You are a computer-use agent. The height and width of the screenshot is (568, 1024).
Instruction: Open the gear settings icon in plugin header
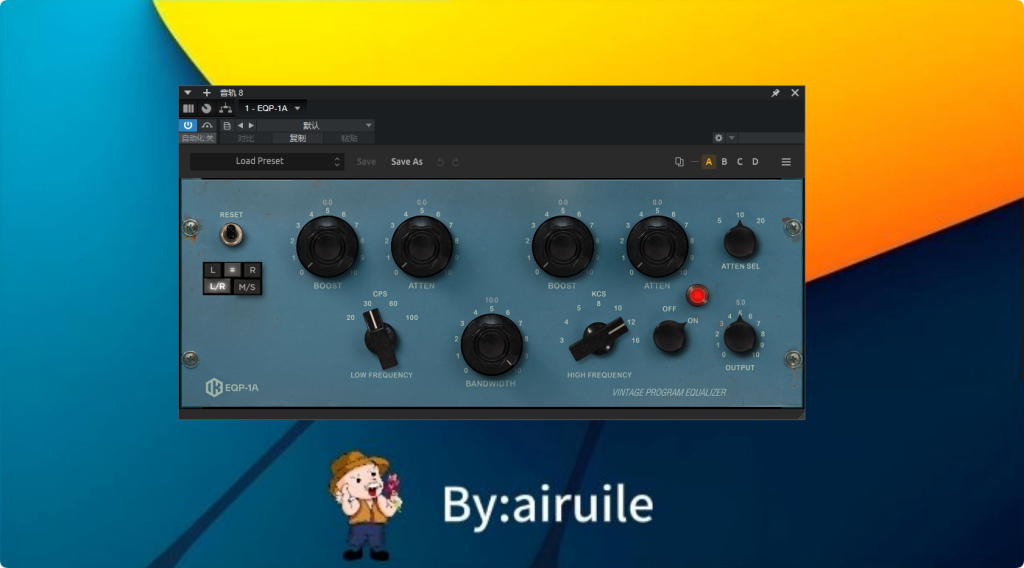pyautogui.click(x=718, y=138)
